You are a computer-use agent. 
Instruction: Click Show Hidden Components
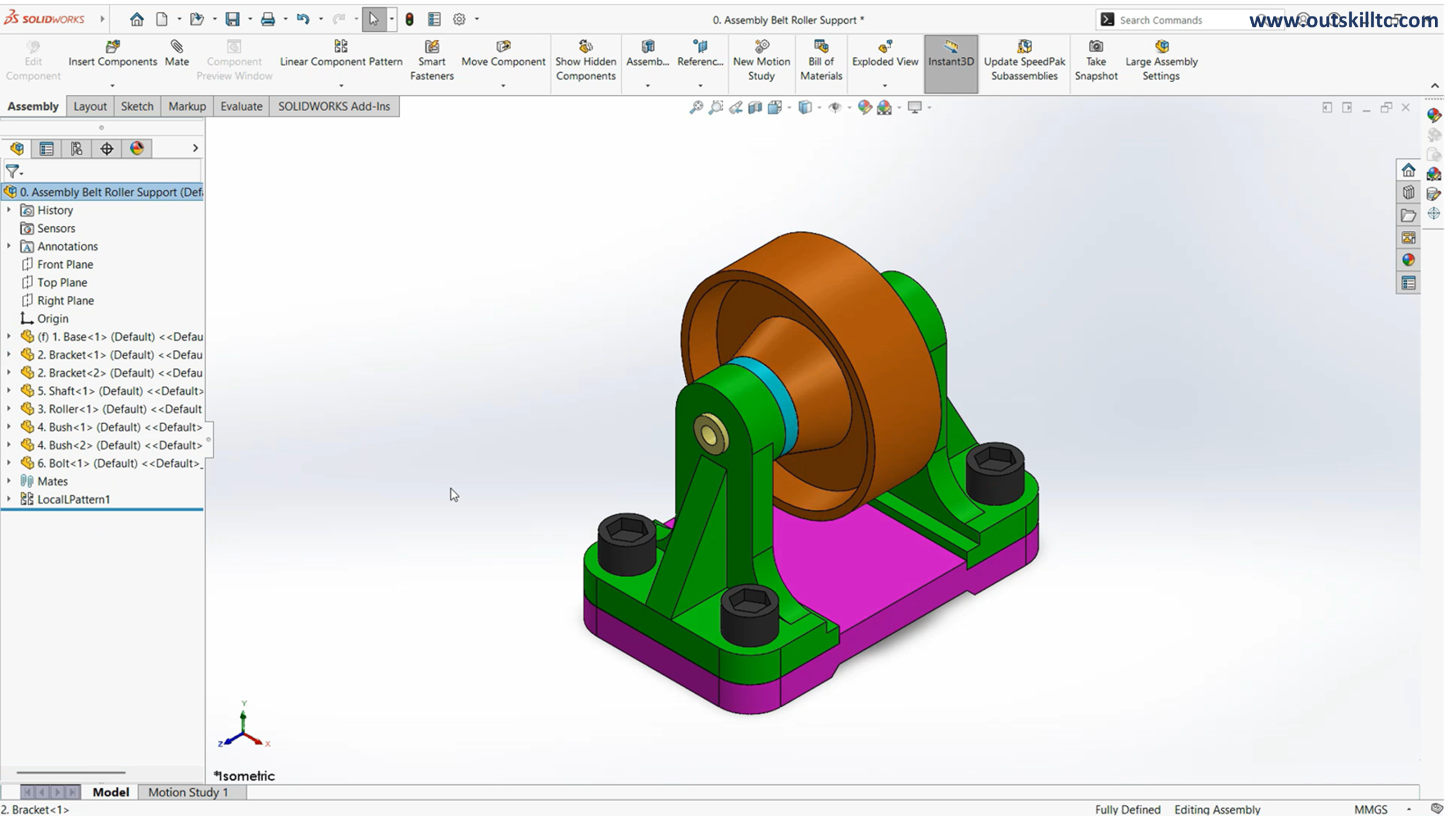click(x=585, y=60)
